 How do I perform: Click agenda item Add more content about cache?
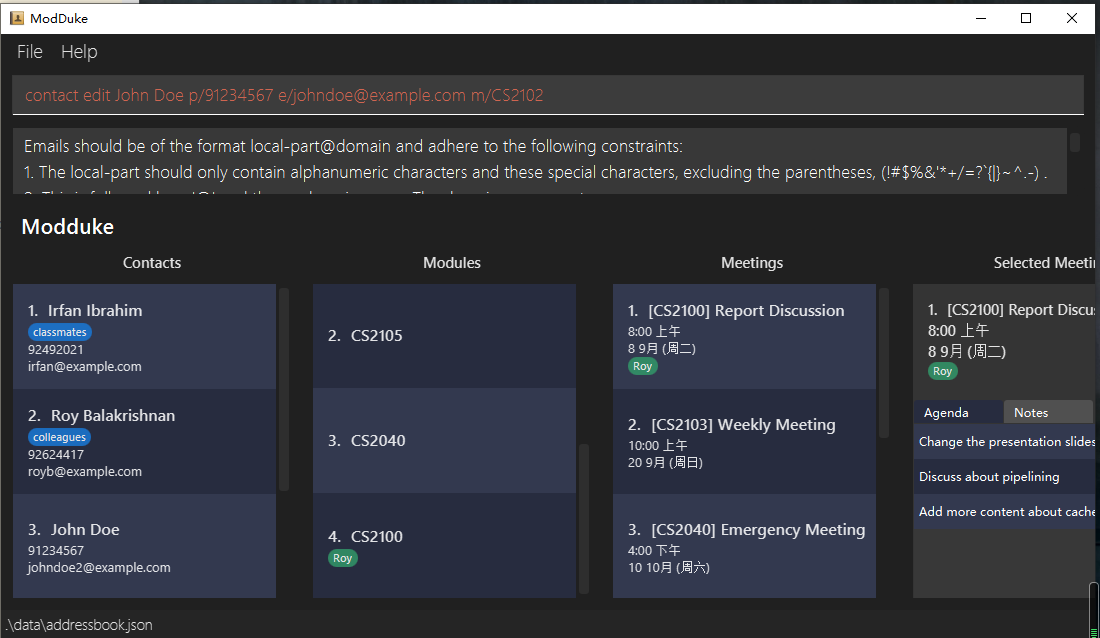coord(1006,512)
